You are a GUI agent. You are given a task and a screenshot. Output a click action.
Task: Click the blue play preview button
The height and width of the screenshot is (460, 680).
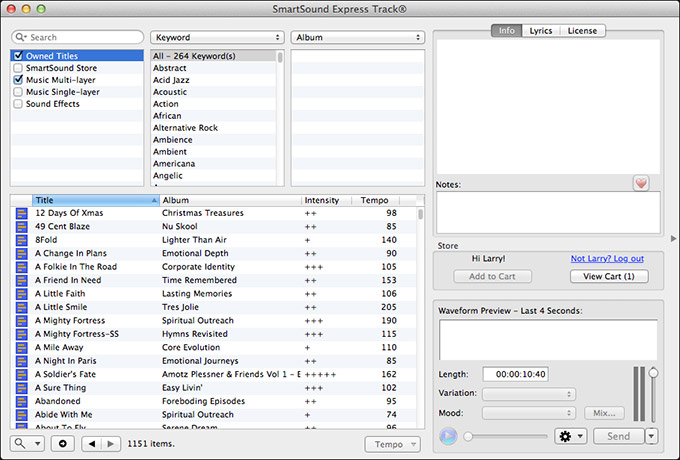[x=448, y=436]
